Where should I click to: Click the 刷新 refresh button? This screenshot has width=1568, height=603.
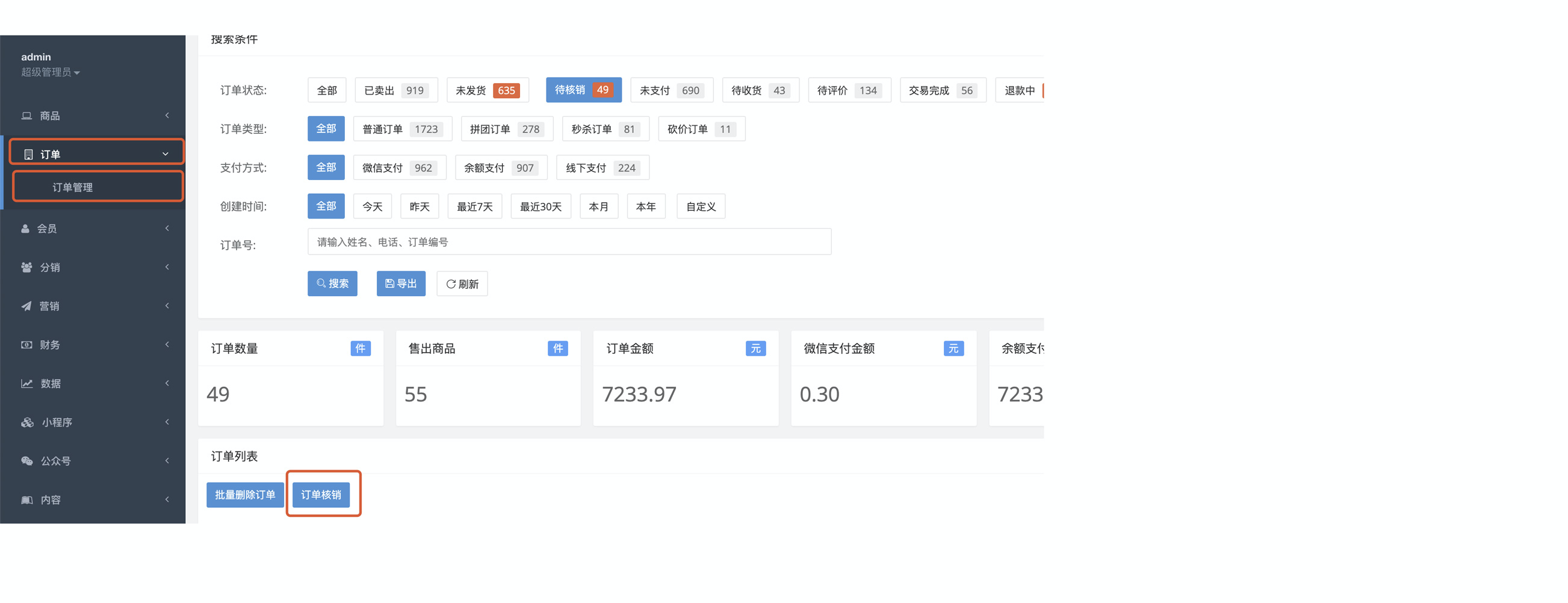[462, 284]
